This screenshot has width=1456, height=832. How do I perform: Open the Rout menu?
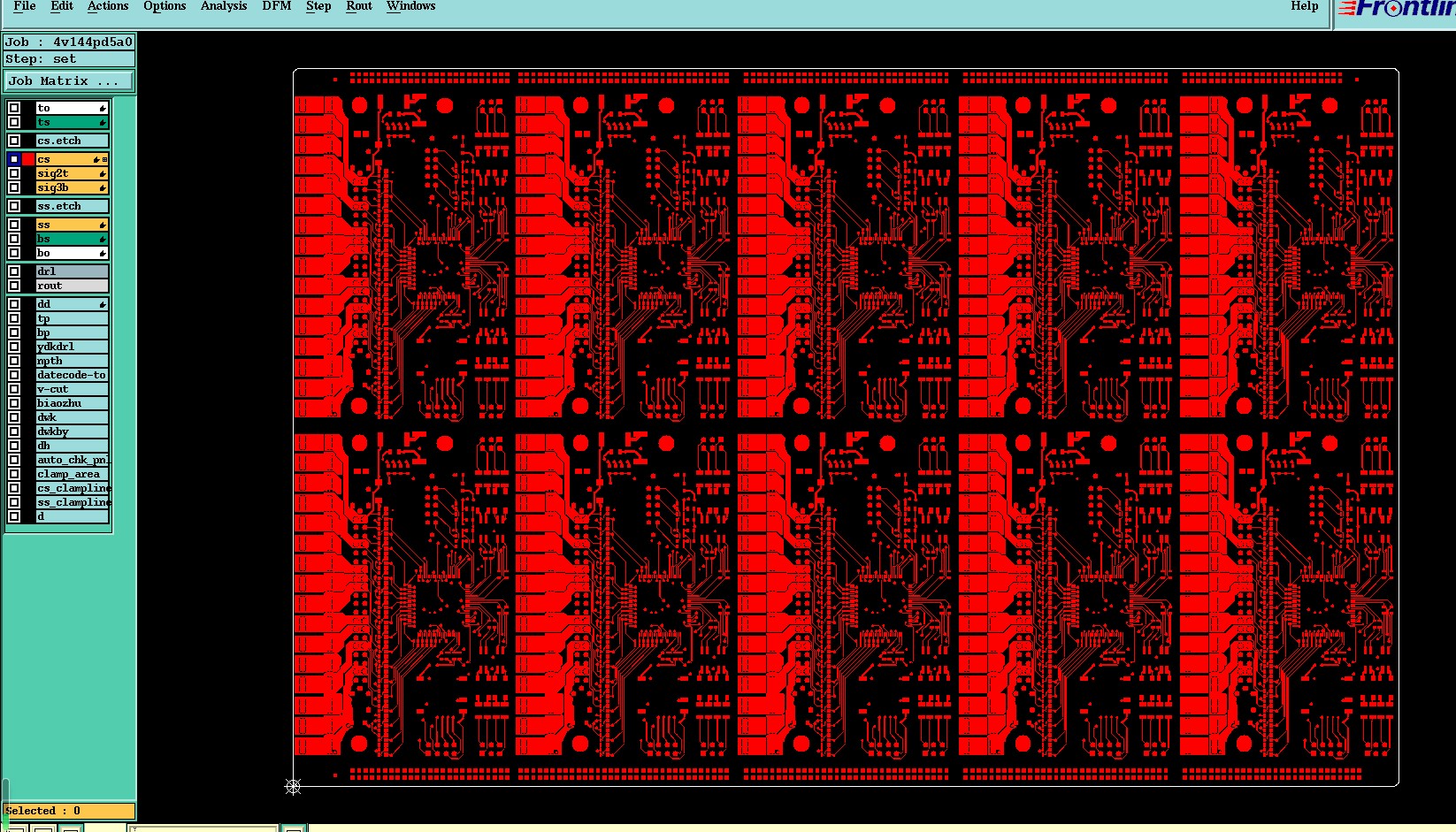[359, 6]
